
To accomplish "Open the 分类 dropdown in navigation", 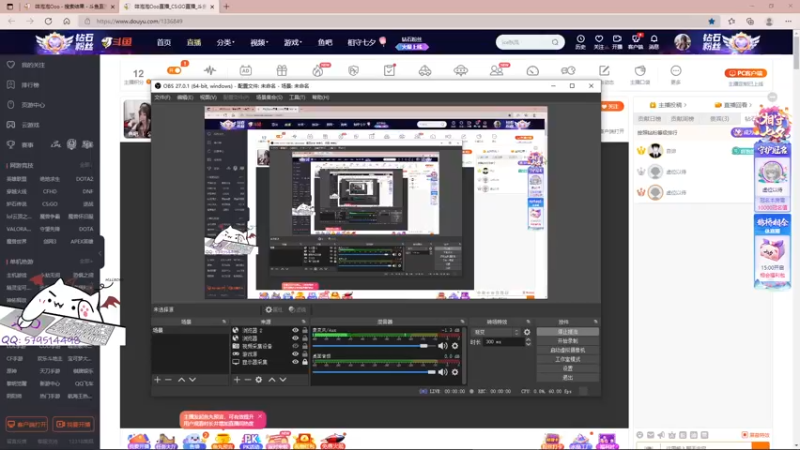I will tap(225, 42).
